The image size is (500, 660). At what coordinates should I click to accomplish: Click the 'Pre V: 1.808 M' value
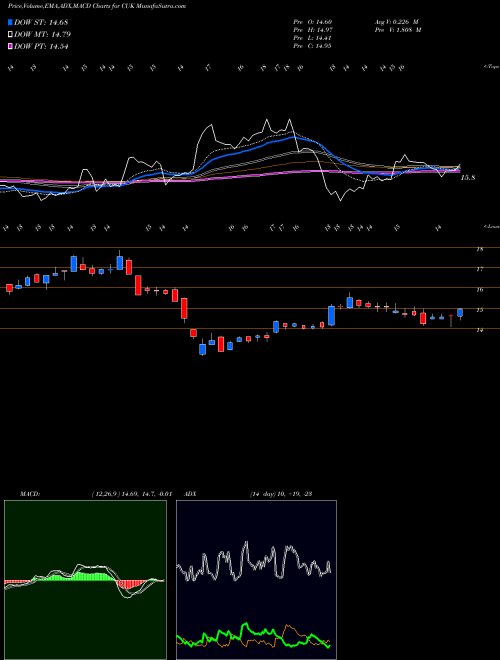(397, 30)
